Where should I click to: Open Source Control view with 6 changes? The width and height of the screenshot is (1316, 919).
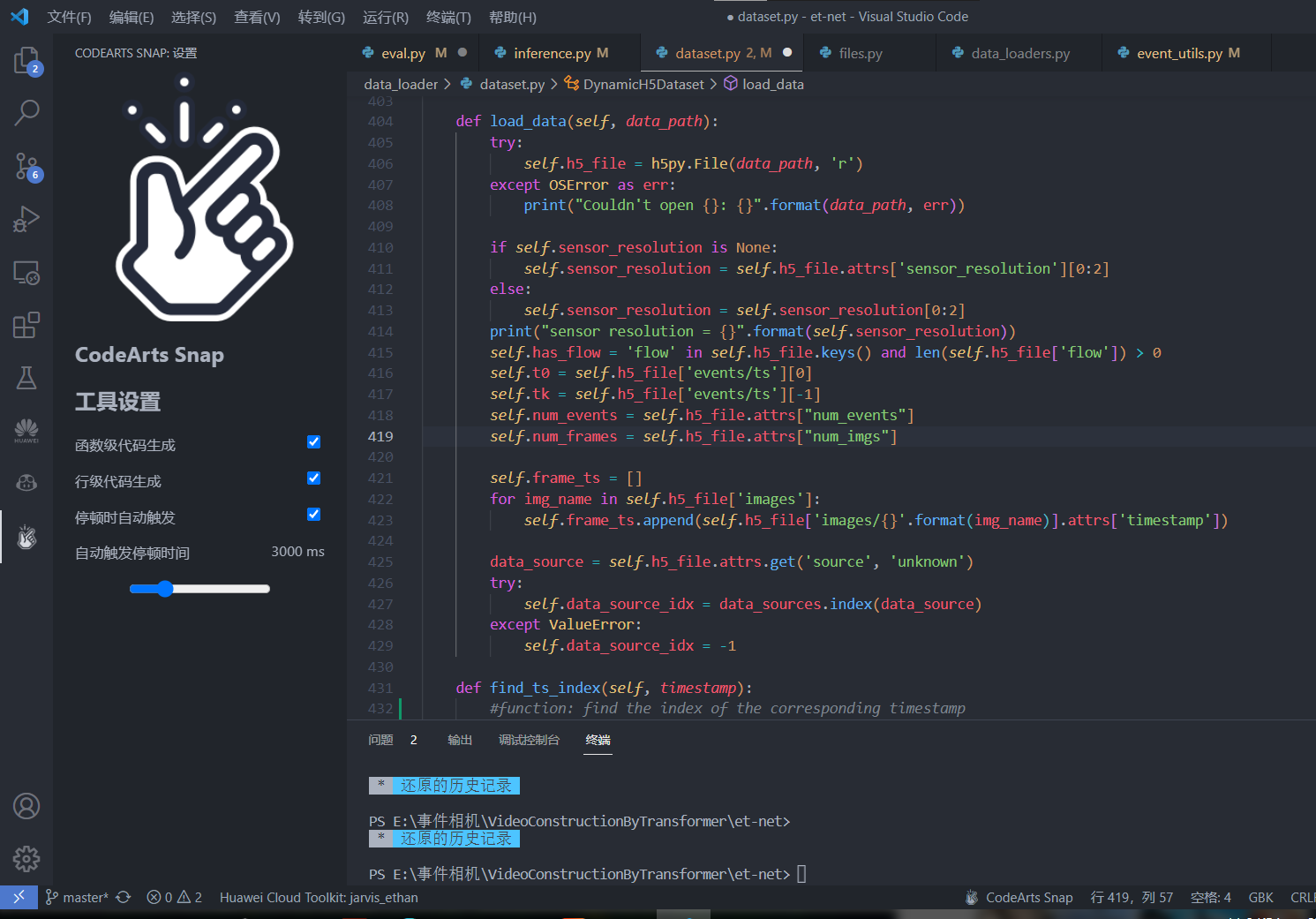click(x=26, y=166)
